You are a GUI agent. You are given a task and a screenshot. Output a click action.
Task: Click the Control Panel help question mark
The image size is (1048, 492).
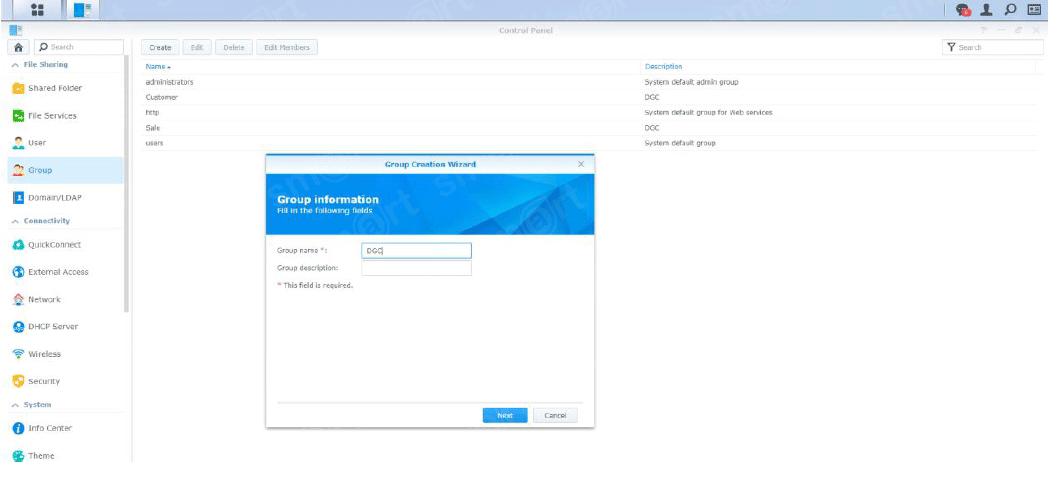(x=984, y=31)
